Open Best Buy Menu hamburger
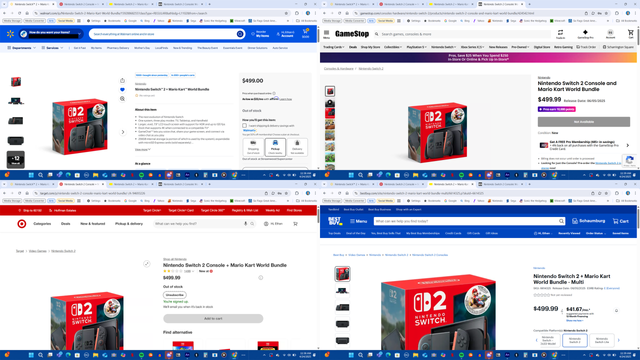This screenshot has height=360, width=640. 358,221
